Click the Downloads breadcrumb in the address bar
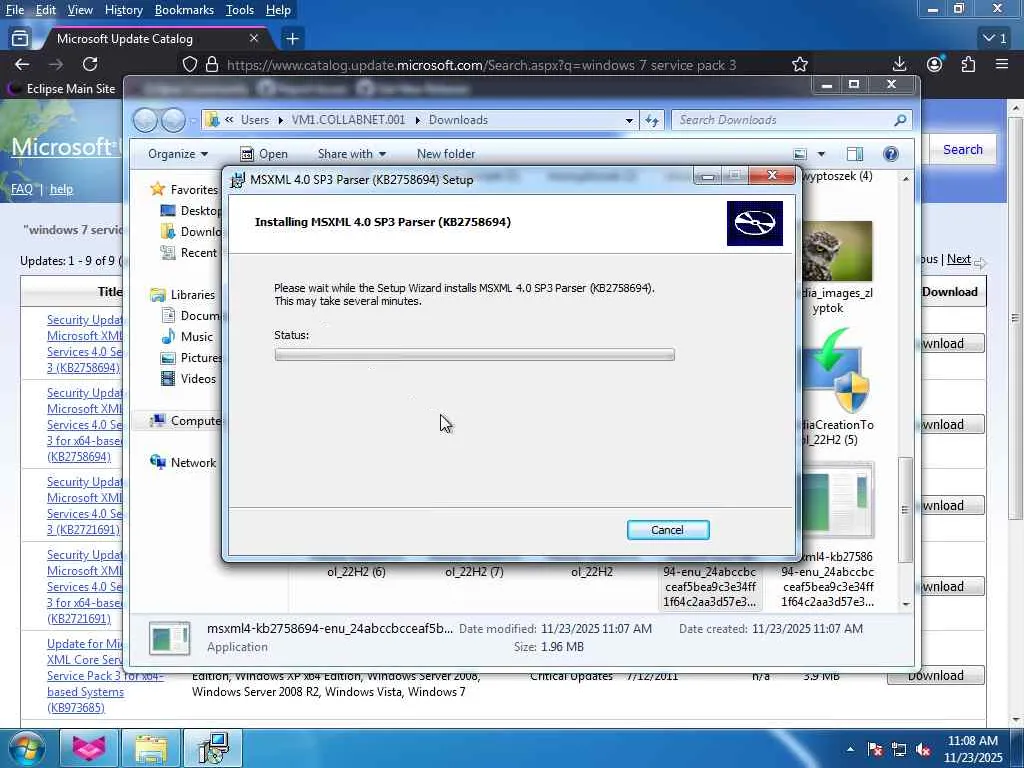 click(x=458, y=120)
